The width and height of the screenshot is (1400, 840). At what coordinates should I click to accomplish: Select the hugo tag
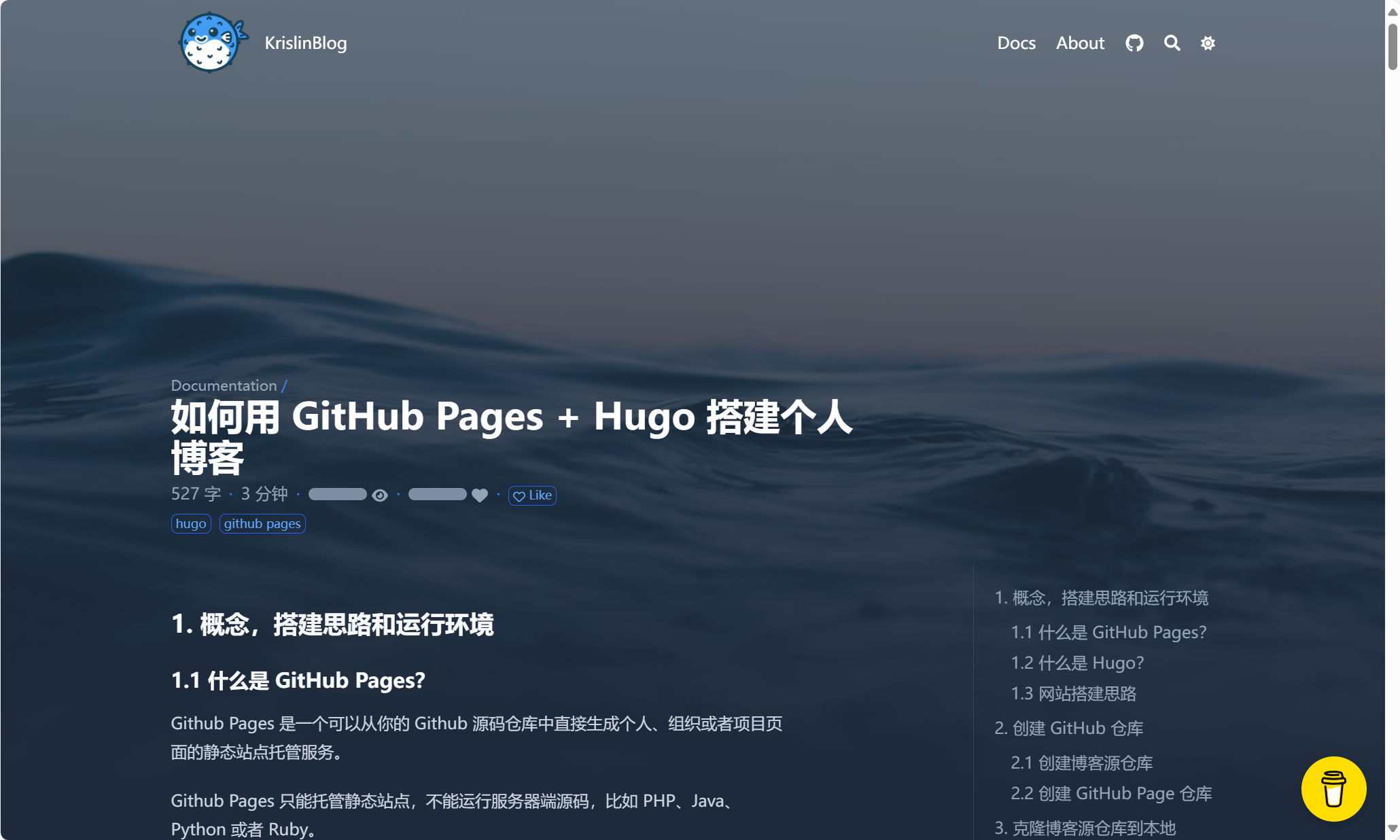coord(191,524)
